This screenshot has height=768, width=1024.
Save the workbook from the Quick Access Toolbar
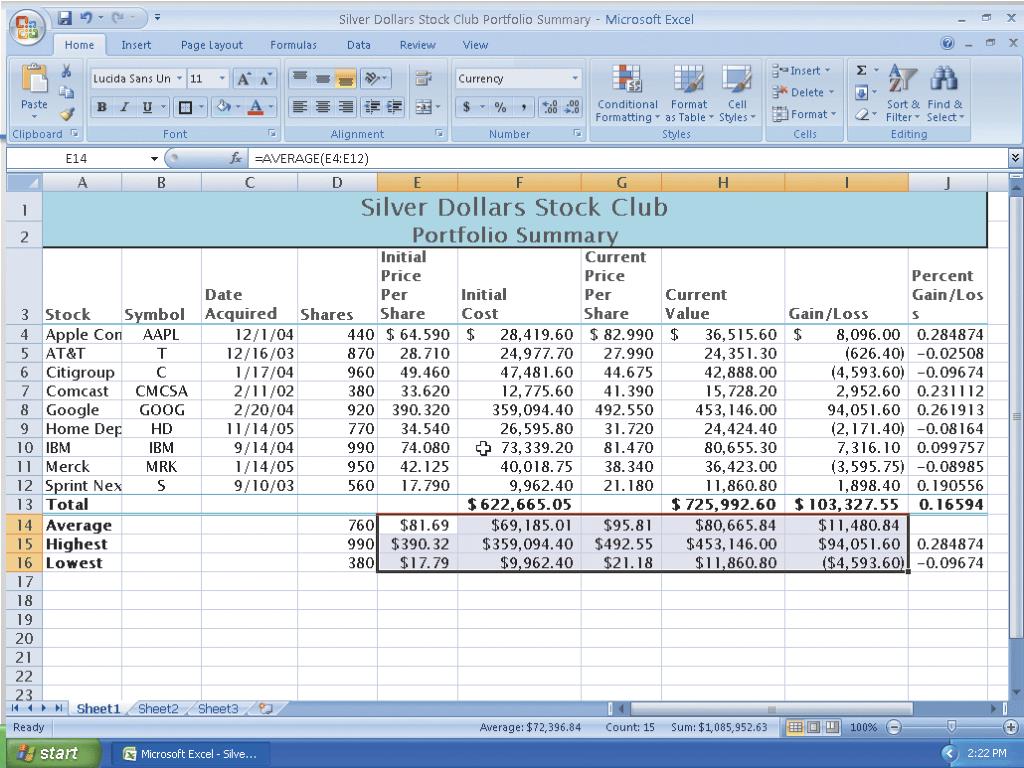(x=65, y=18)
